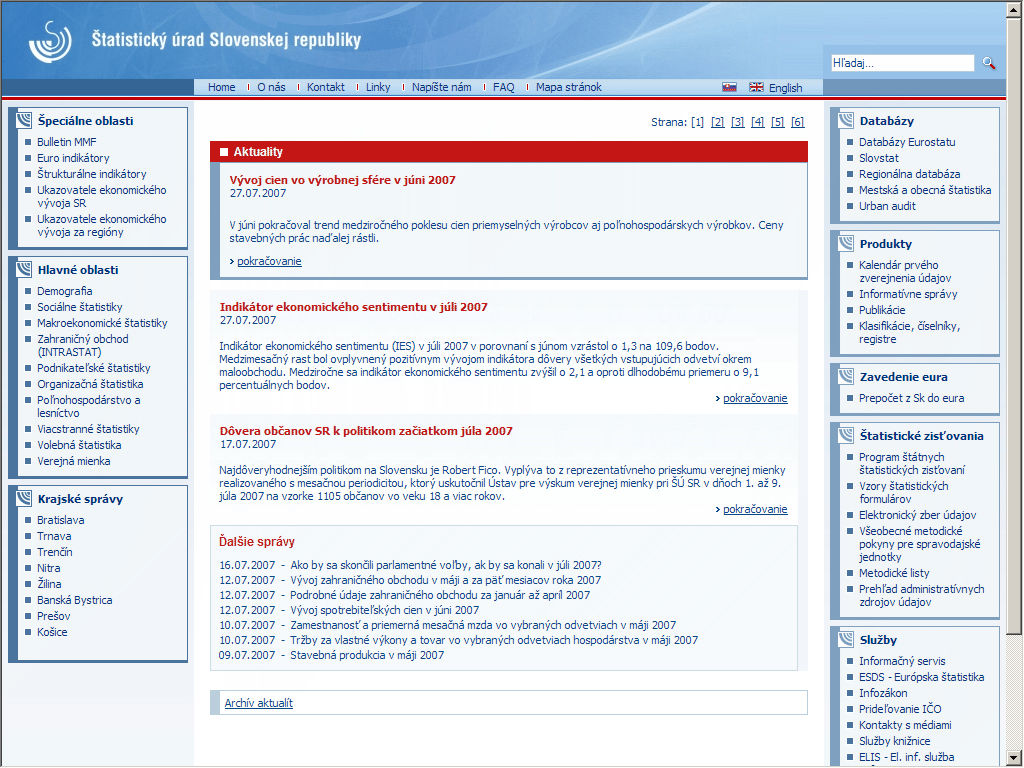Open the Metodické listy link

pyautogui.click(x=894, y=573)
